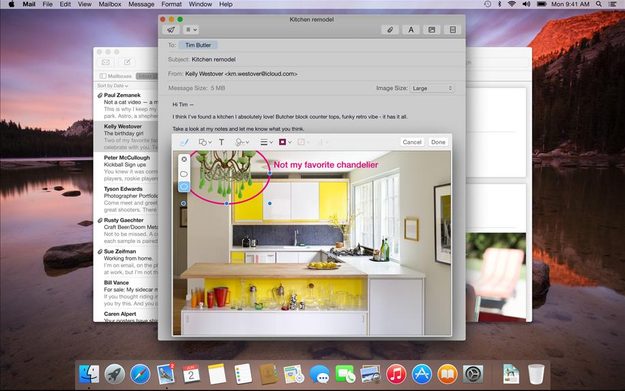625x391 pixels.
Task: Choose the original sketch option in popup
Action: (x=184, y=159)
